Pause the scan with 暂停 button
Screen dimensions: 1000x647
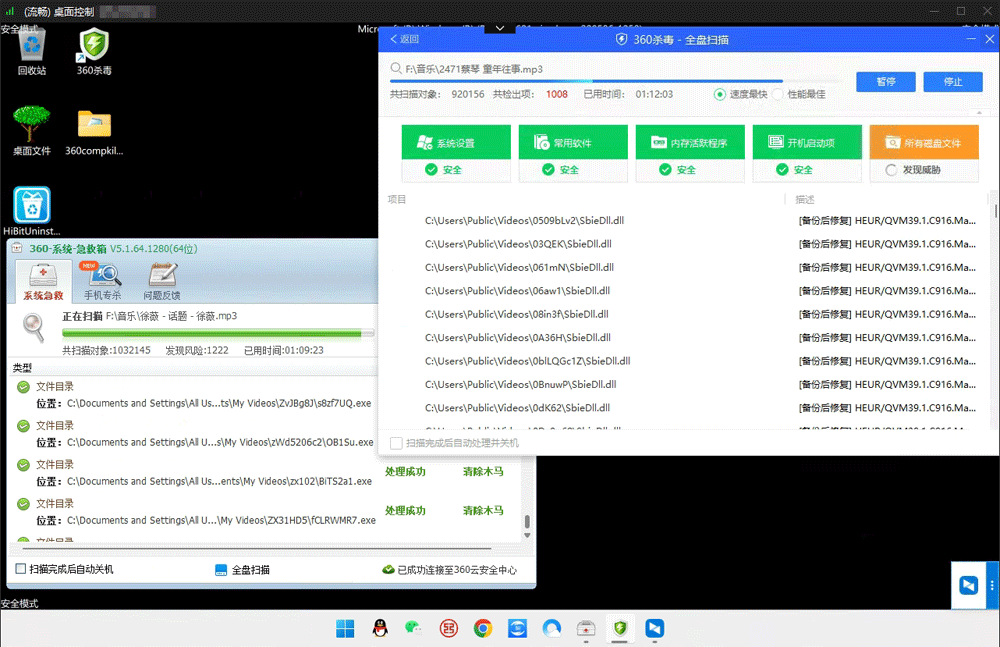(x=885, y=81)
